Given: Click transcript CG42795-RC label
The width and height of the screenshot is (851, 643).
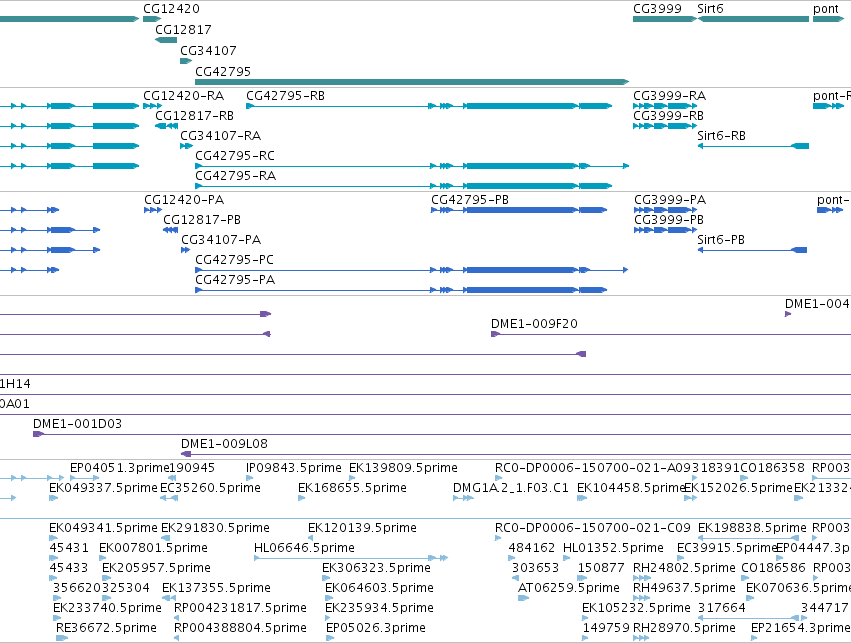Looking at the screenshot, I should click(235, 156).
